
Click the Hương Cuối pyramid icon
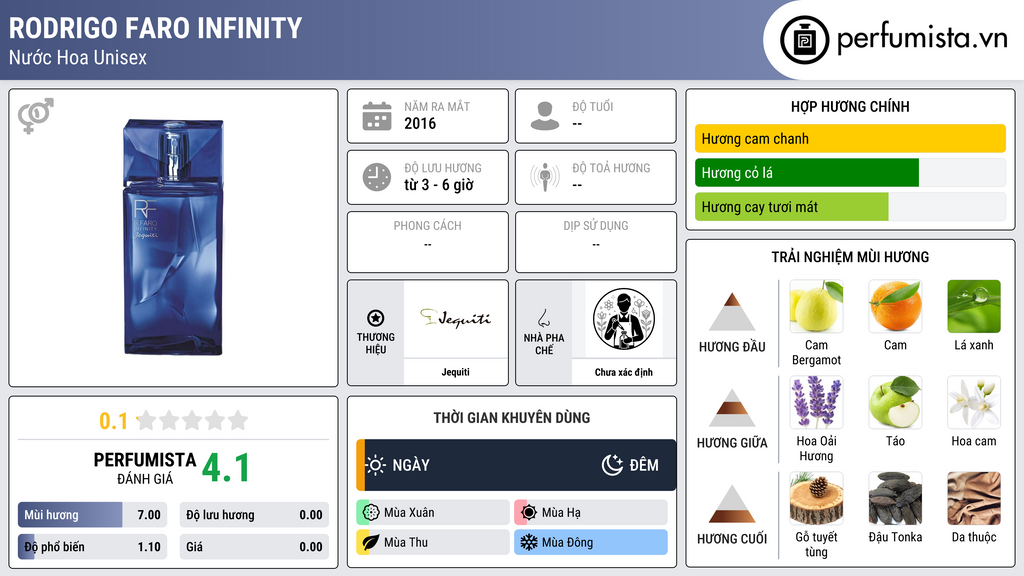[x=732, y=504]
